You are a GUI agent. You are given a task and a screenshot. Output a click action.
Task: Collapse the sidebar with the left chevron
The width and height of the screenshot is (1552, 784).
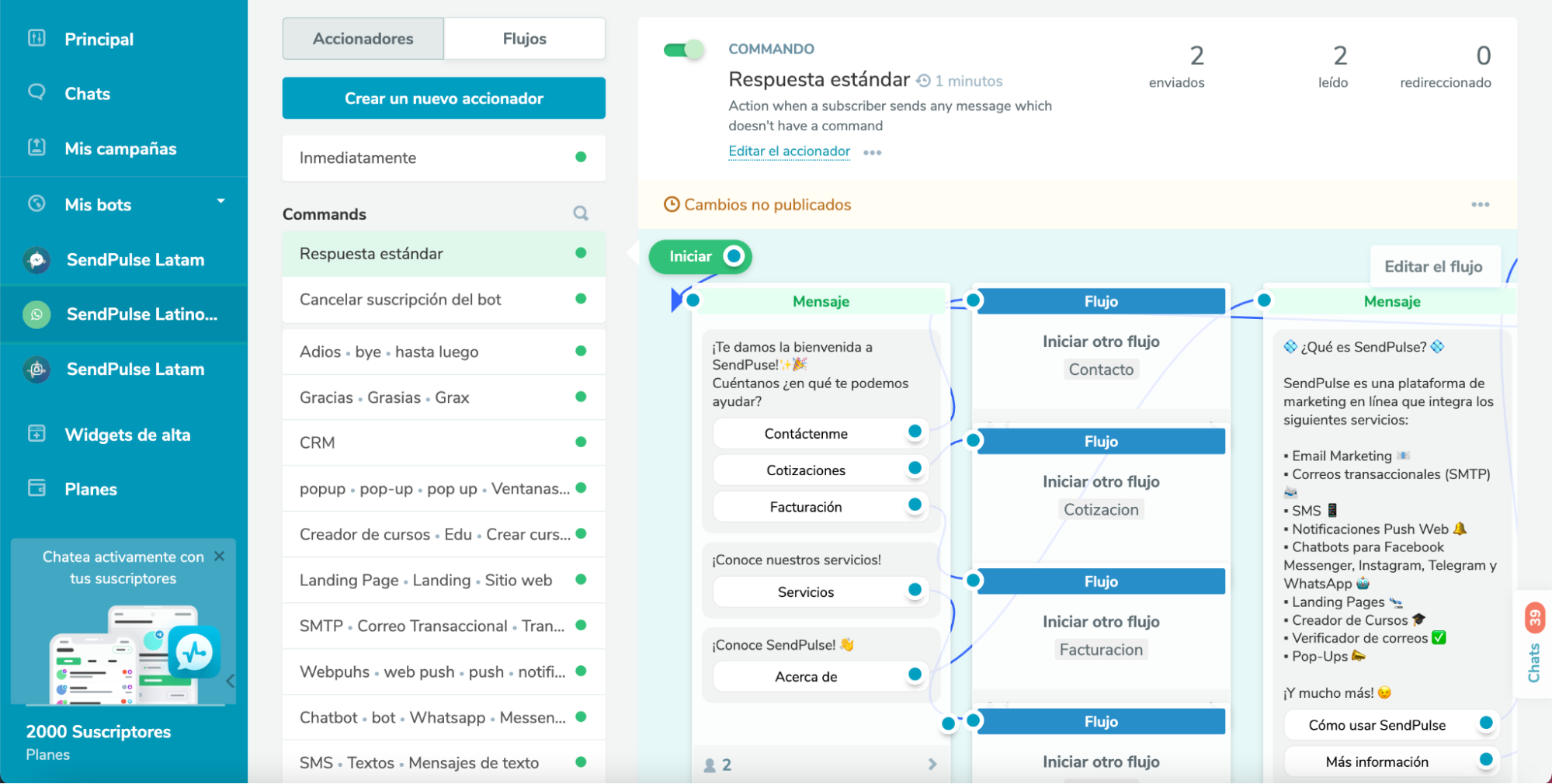click(x=231, y=682)
